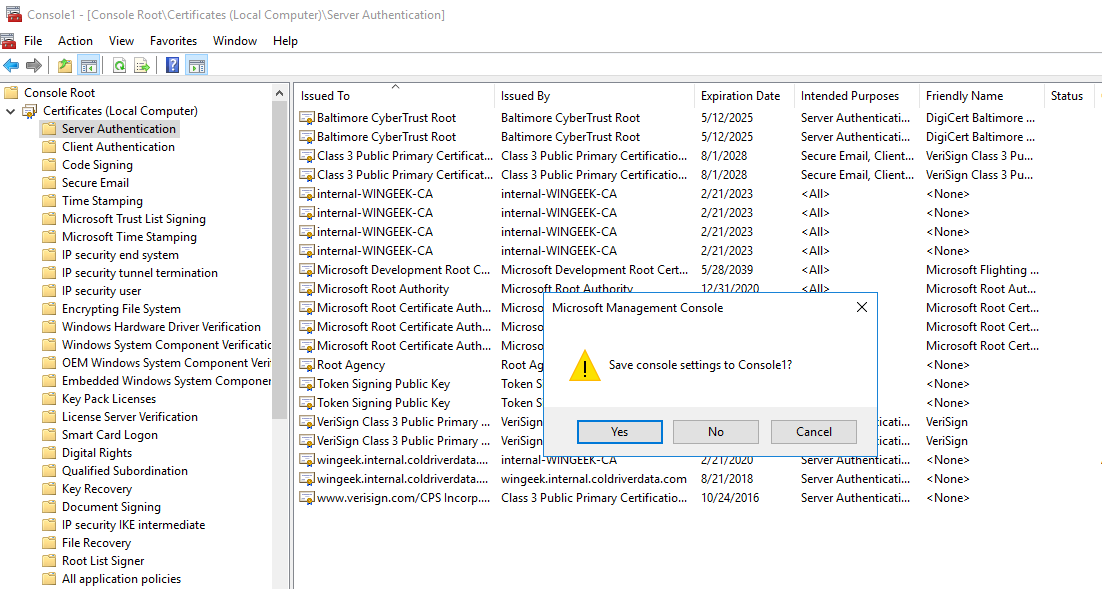Click the tree pane scroll up arrow
The width and height of the screenshot is (1102, 589).
[x=280, y=93]
